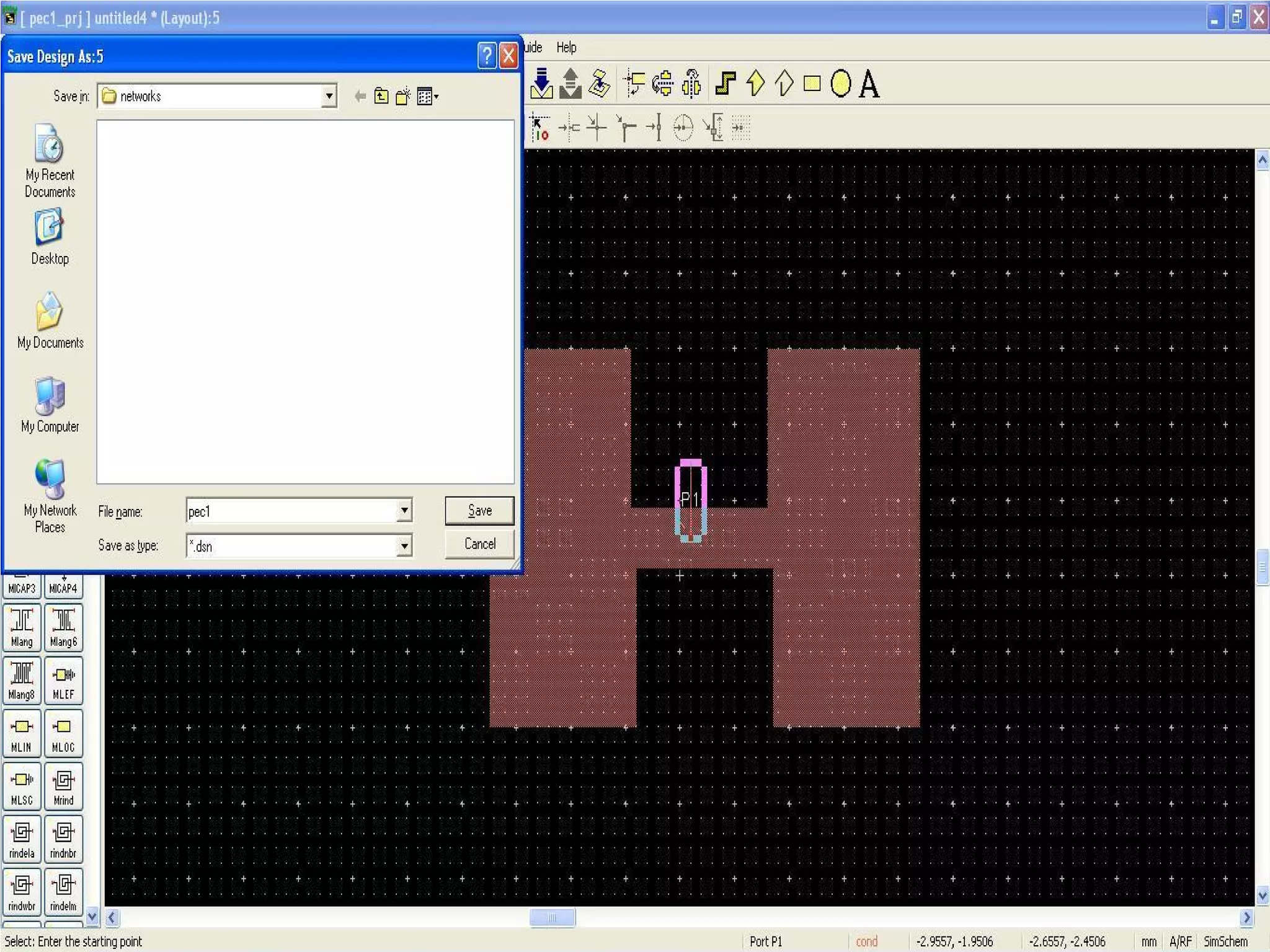
Task: Click the Mrind component palette icon
Action: pos(63,786)
